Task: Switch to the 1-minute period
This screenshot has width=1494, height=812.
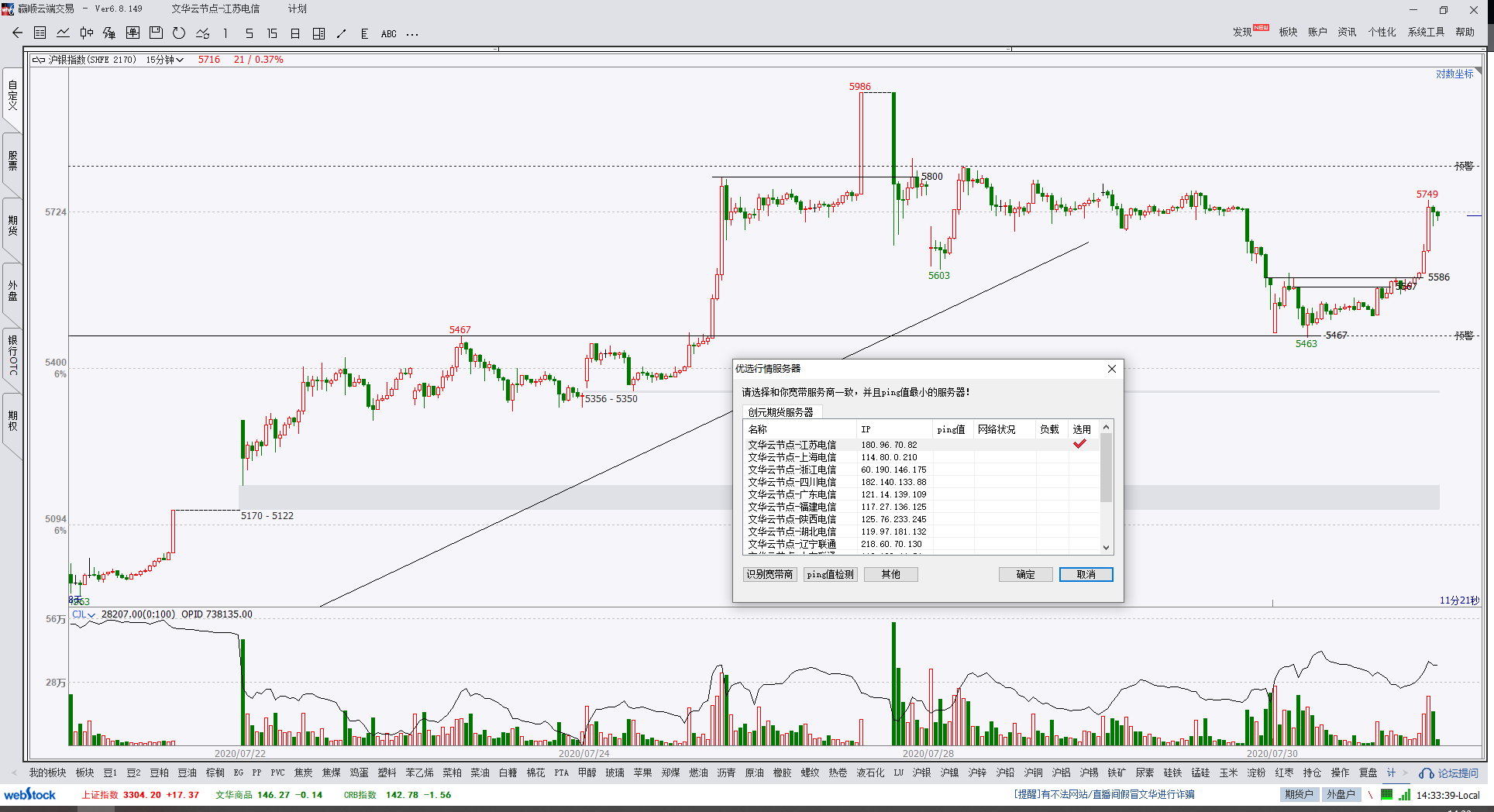Action: point(225,33)
